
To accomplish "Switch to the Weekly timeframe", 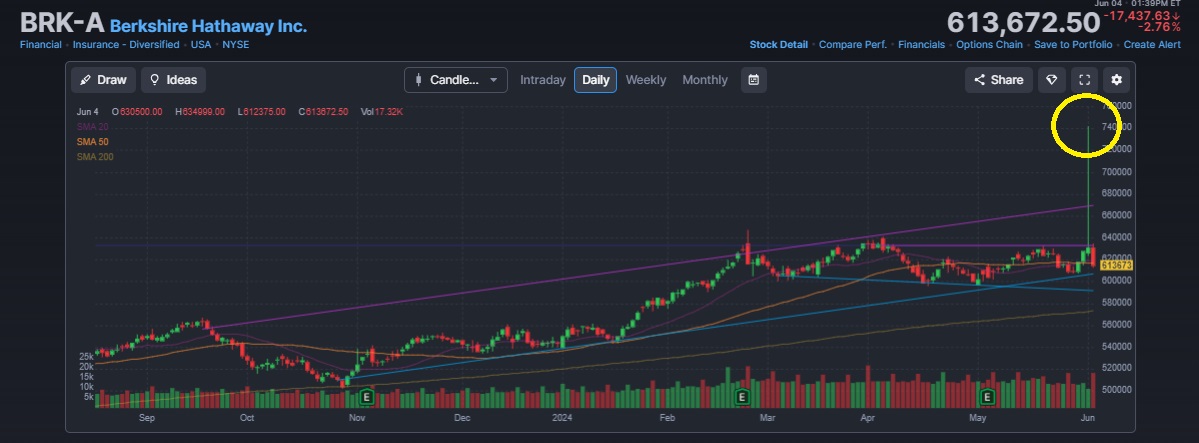I will pos(646,80).
